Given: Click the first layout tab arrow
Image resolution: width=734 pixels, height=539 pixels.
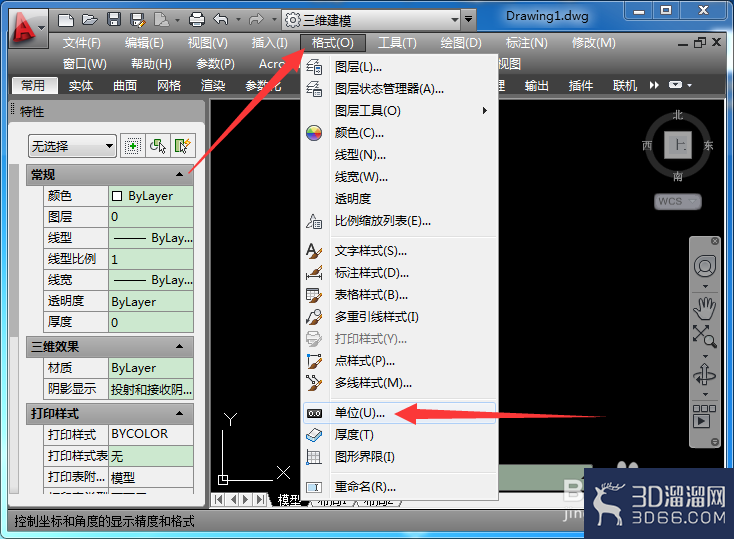Looking at the screenshot, I should [x=218, y=500].
